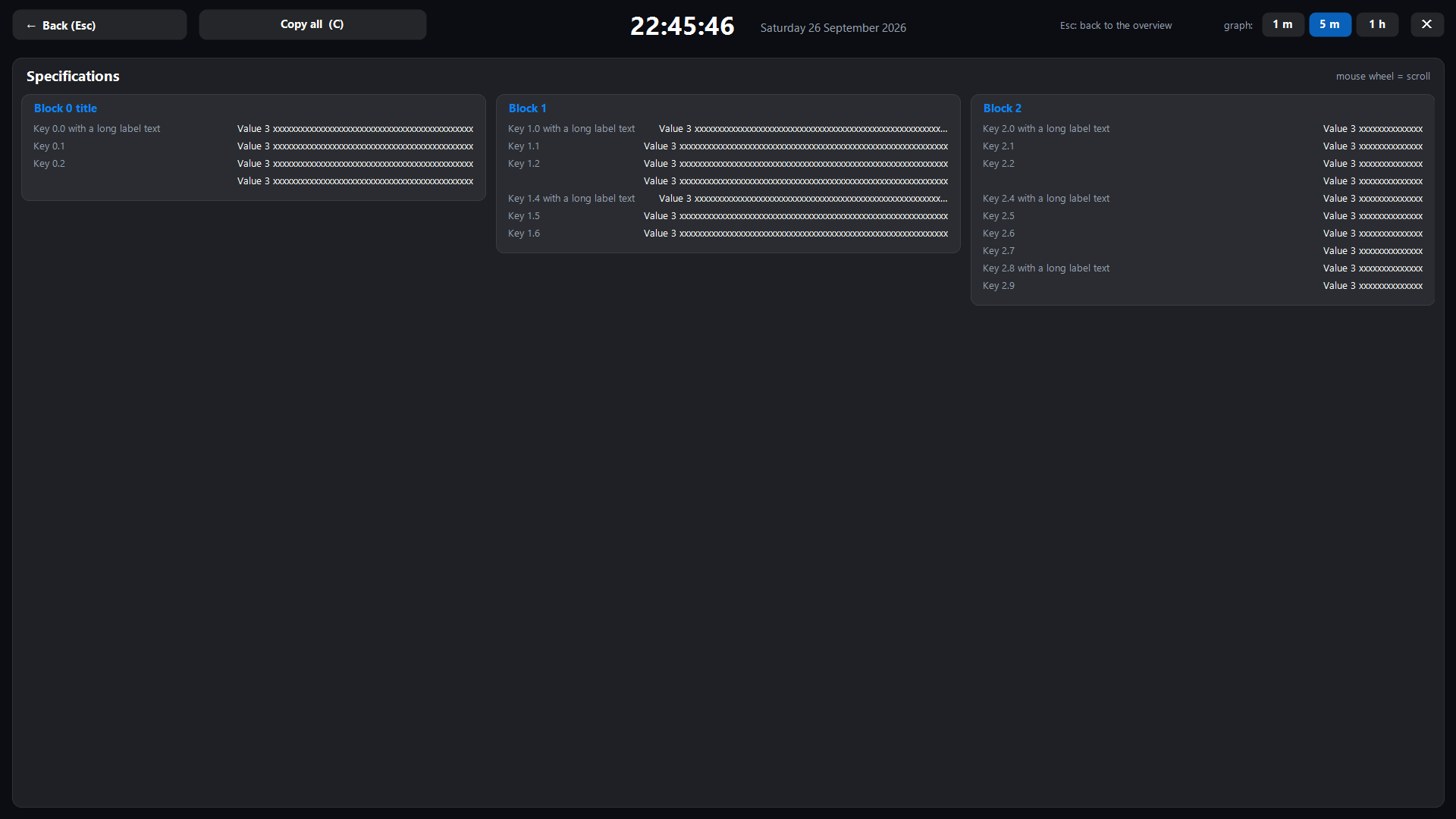The image size is (1456, 819).
Task: Click the value beside Key 0.1
Action: point(356,146)
